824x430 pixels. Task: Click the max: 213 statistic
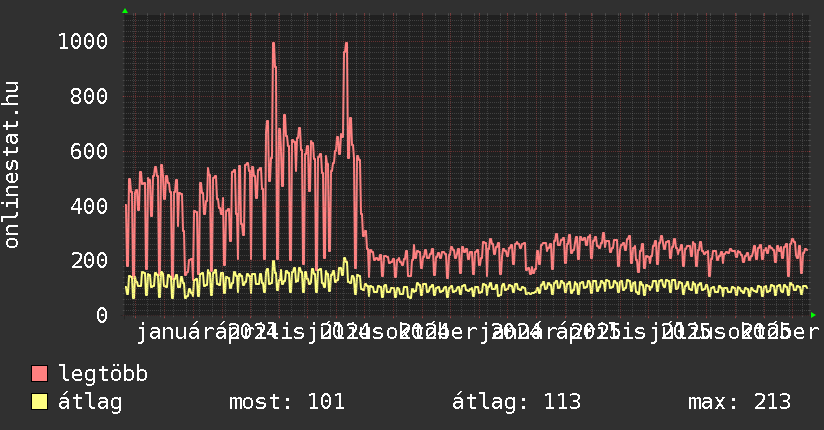click(739, 402)
